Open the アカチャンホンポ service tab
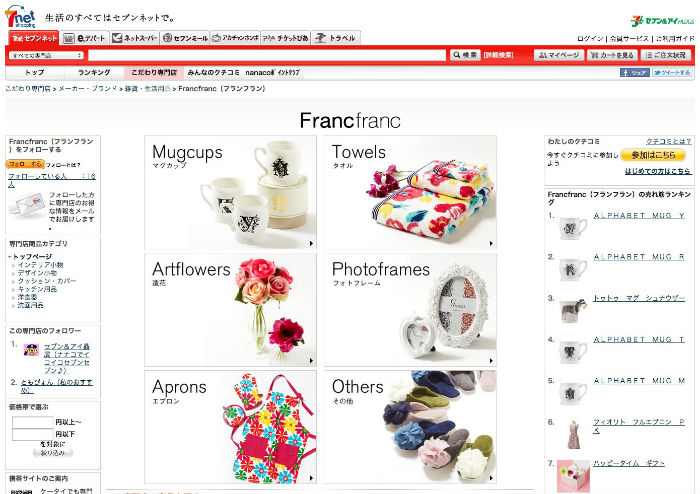This screenshot has width=700, height=494. [235, 38]
